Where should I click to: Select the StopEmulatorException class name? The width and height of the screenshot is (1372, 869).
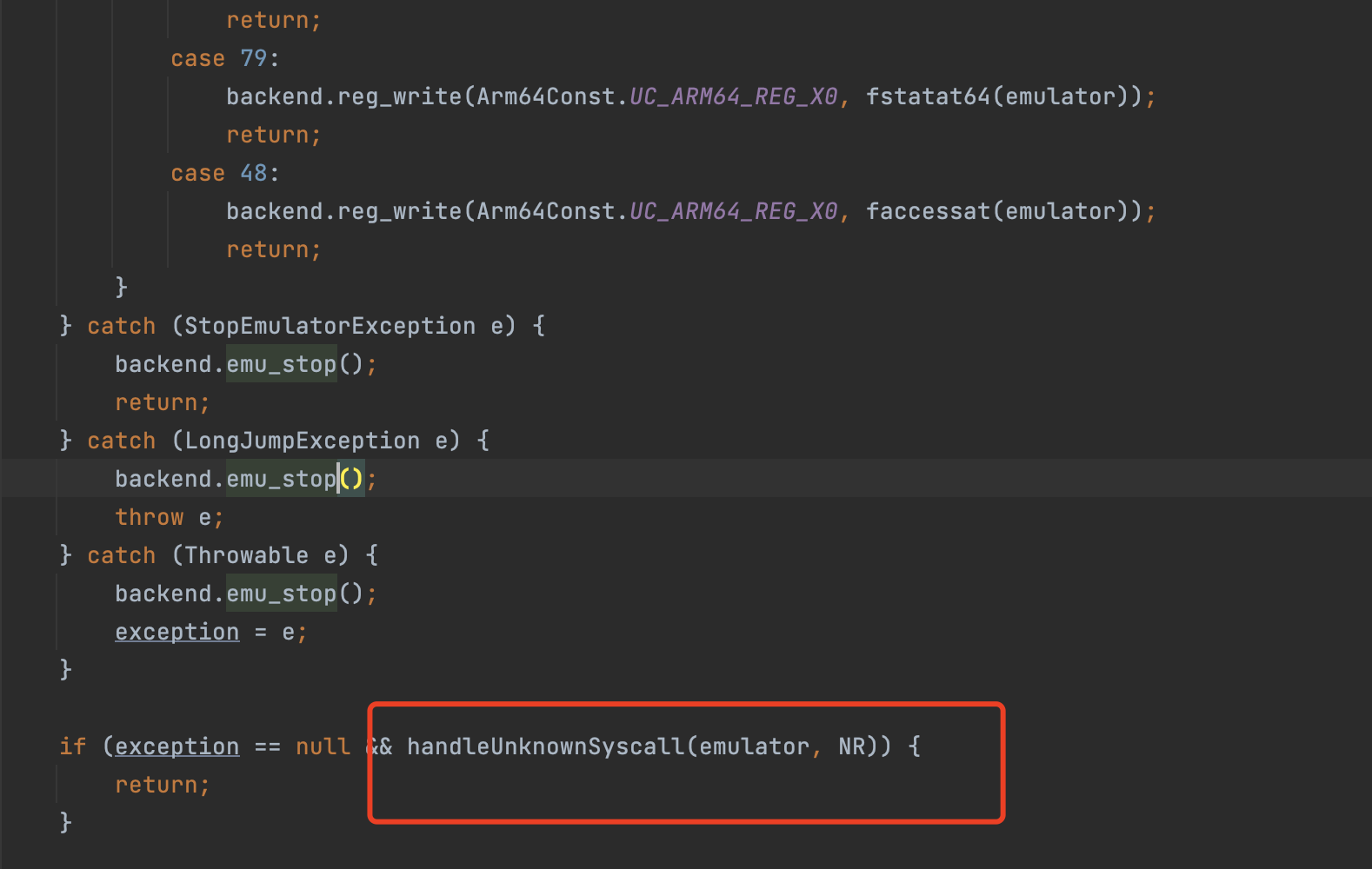[x=330, y=326]
